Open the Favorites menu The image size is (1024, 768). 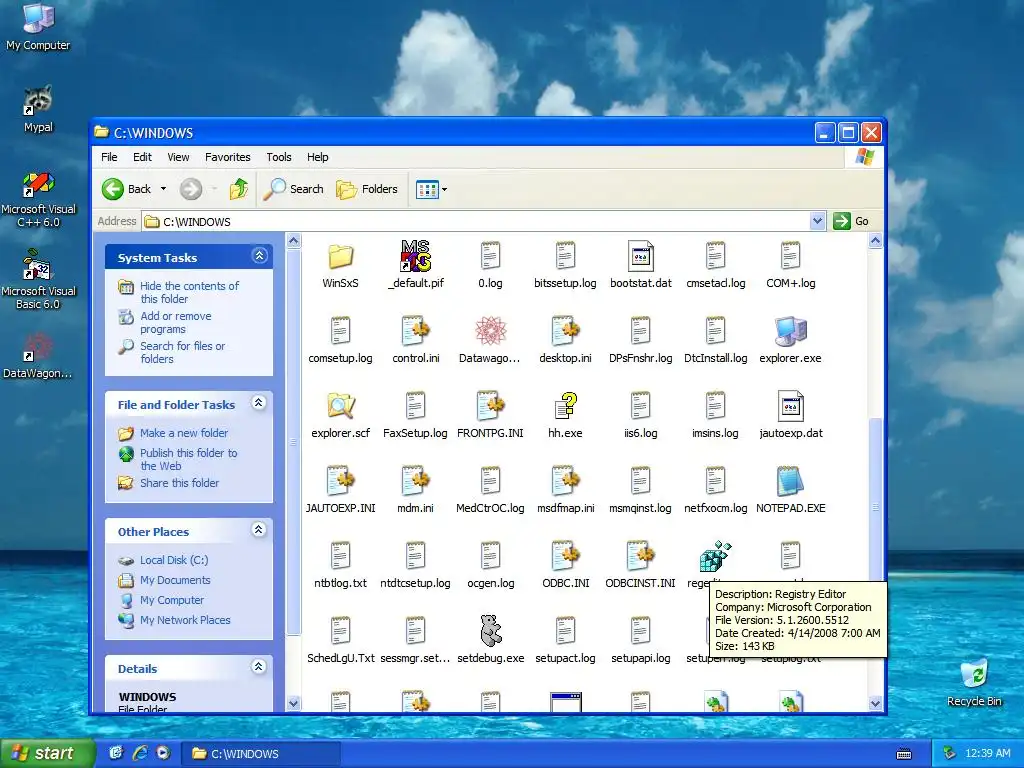coord(227,157)
